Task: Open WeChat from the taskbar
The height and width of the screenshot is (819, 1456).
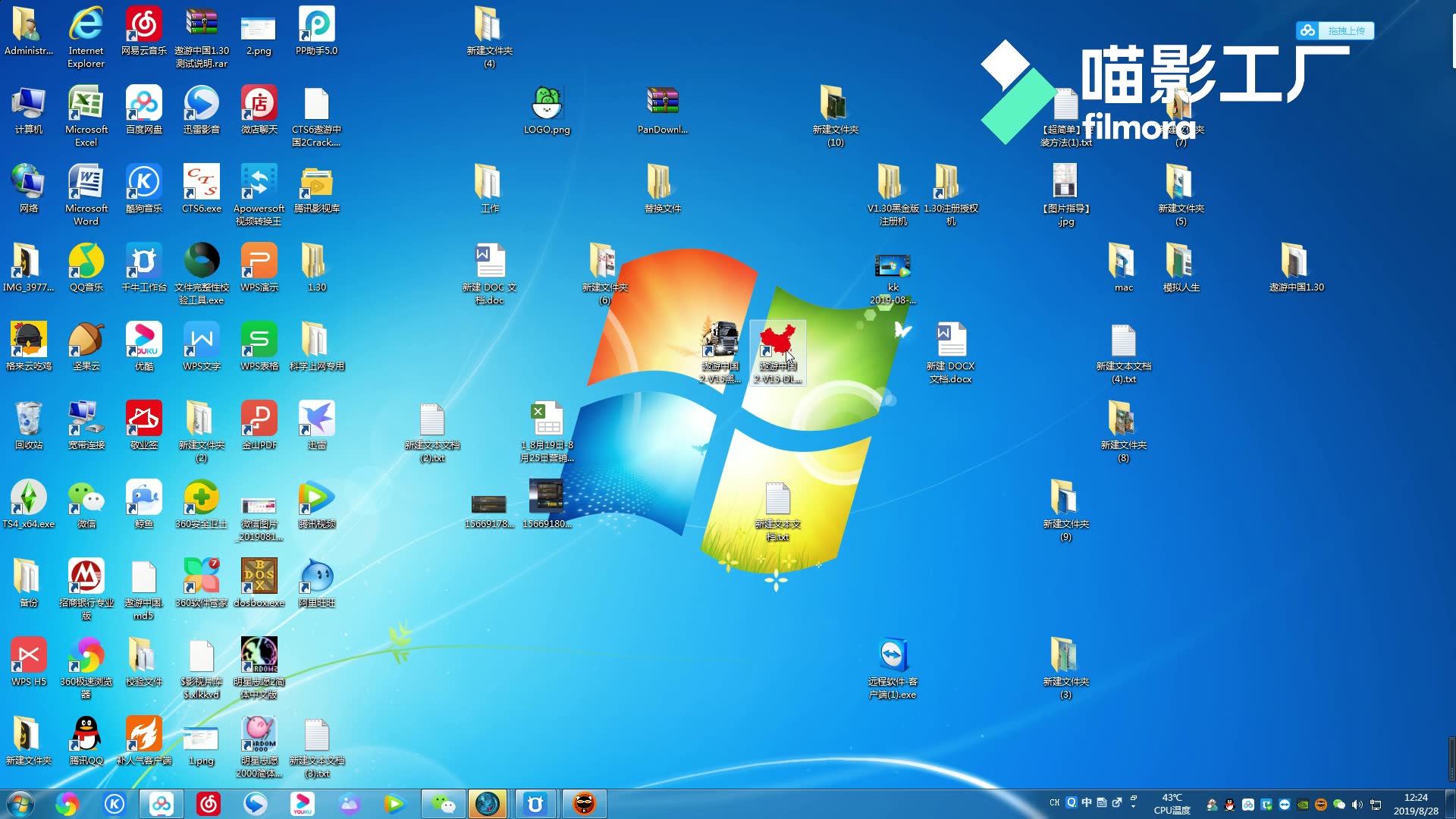Action: [x=443, y=804]
